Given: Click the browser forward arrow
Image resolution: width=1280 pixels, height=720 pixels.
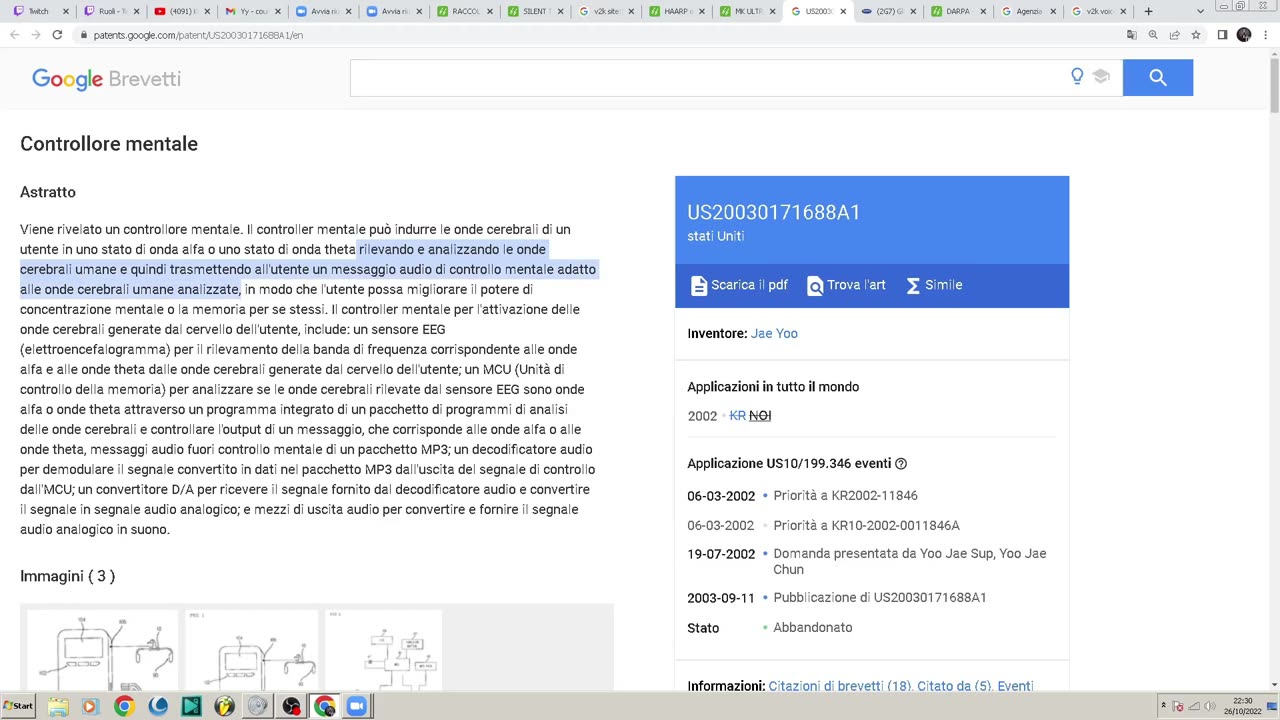Looking at the screenshot, I should point(35,35).
